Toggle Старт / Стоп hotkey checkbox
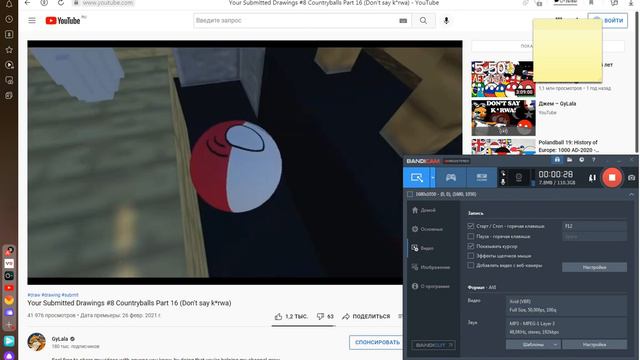Screen dimensions: 640x360 point(471,226)
